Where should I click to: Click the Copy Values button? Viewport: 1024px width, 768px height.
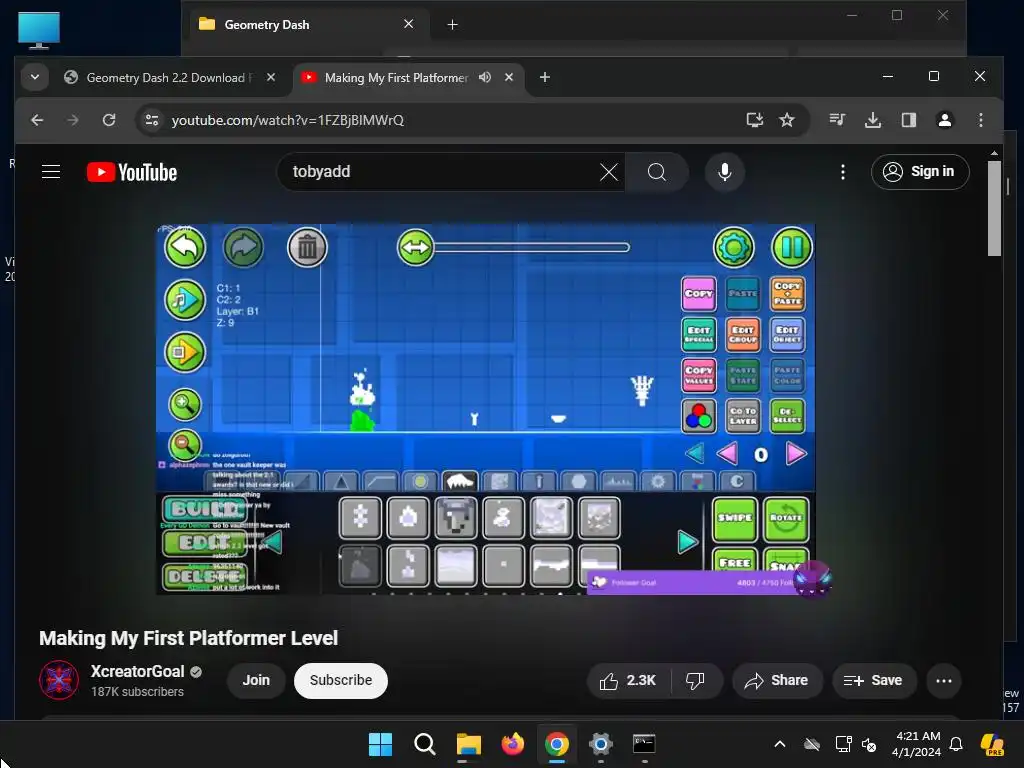(698, 375)
